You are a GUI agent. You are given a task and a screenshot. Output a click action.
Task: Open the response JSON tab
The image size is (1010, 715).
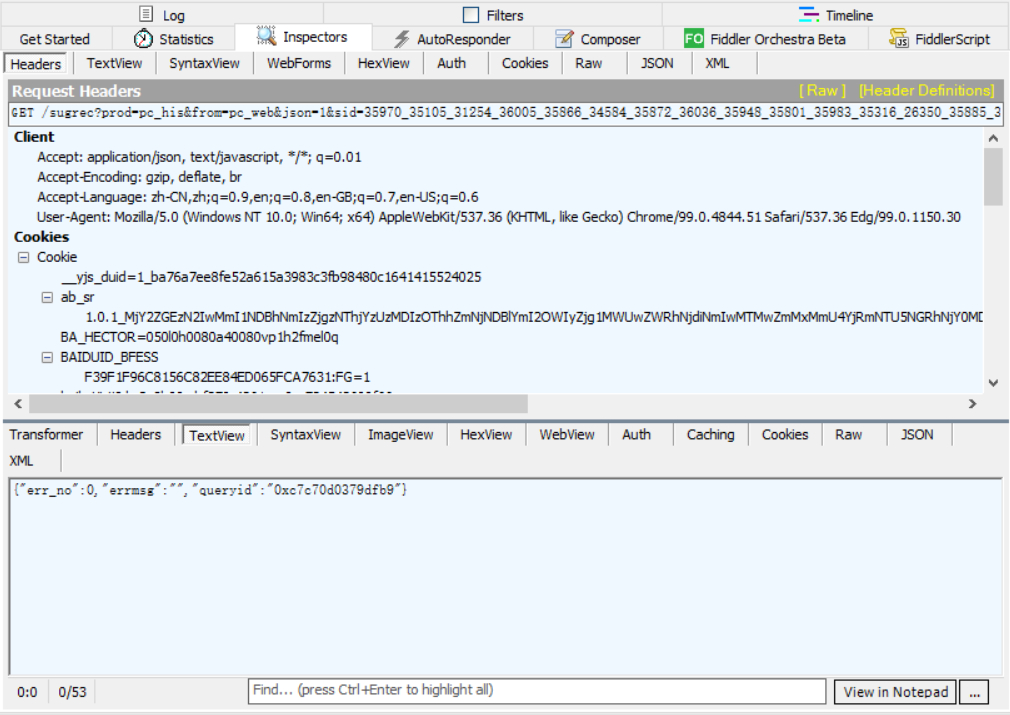tap(917, 435)
